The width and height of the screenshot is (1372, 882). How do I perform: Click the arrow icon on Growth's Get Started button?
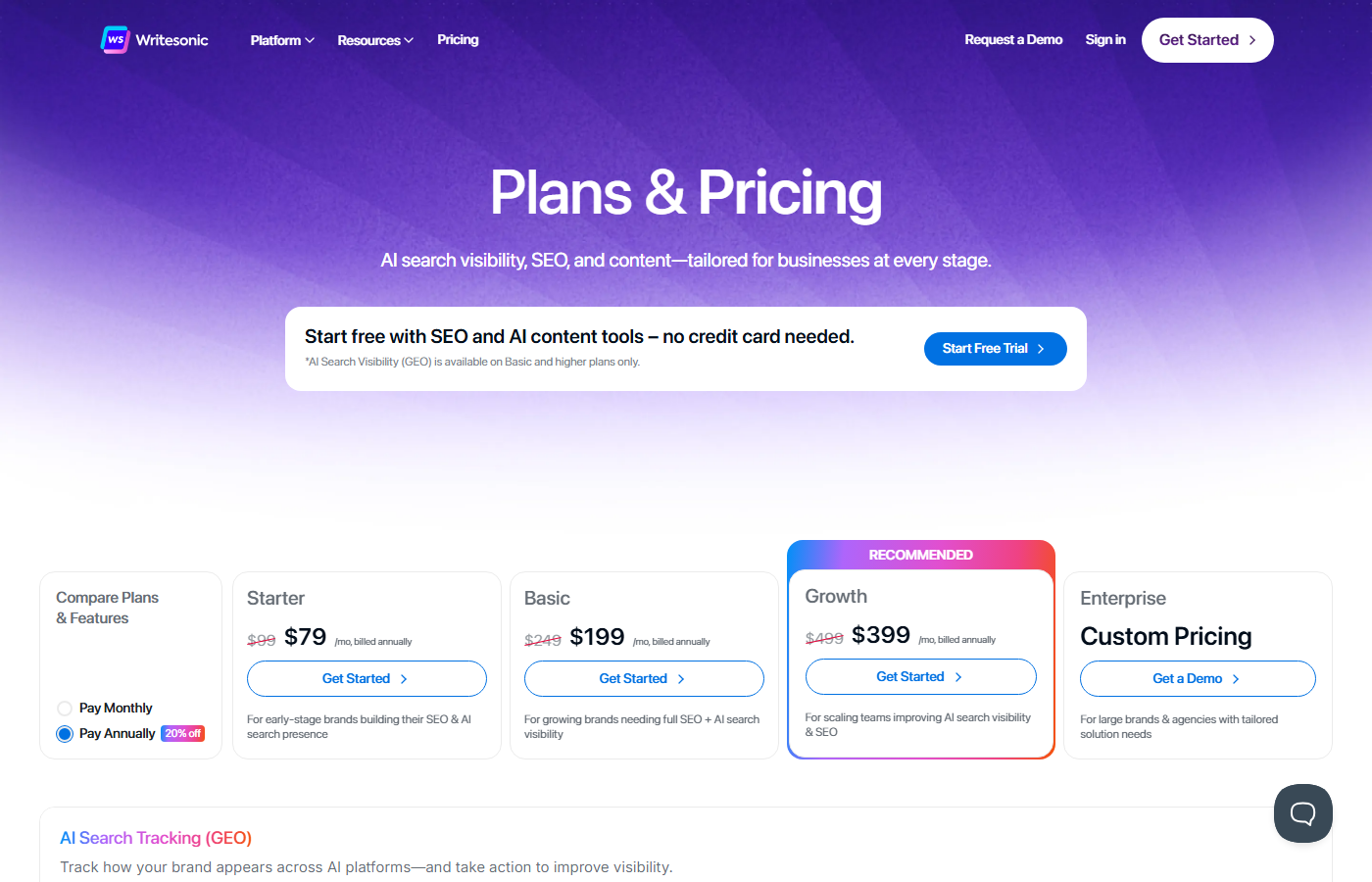tap(955, 676)
